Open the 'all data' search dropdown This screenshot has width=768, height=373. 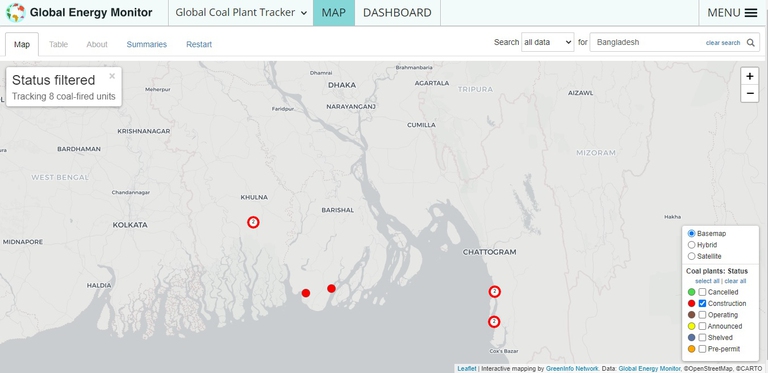click(x=548, y=43)
